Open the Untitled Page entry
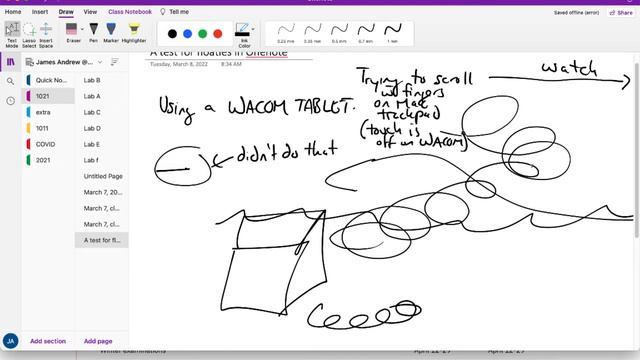Viewport: 640px width, 360px height. point(102,176)
